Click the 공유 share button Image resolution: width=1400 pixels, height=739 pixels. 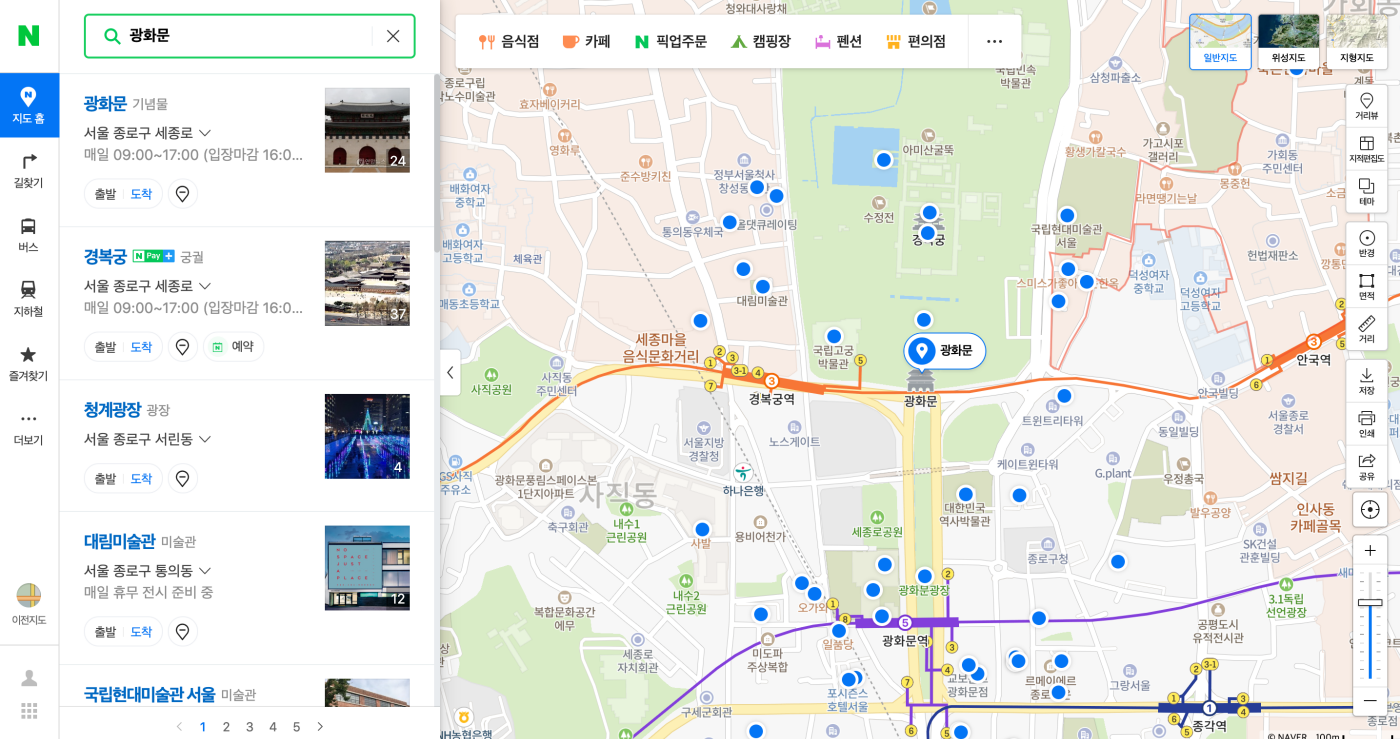1366,466
